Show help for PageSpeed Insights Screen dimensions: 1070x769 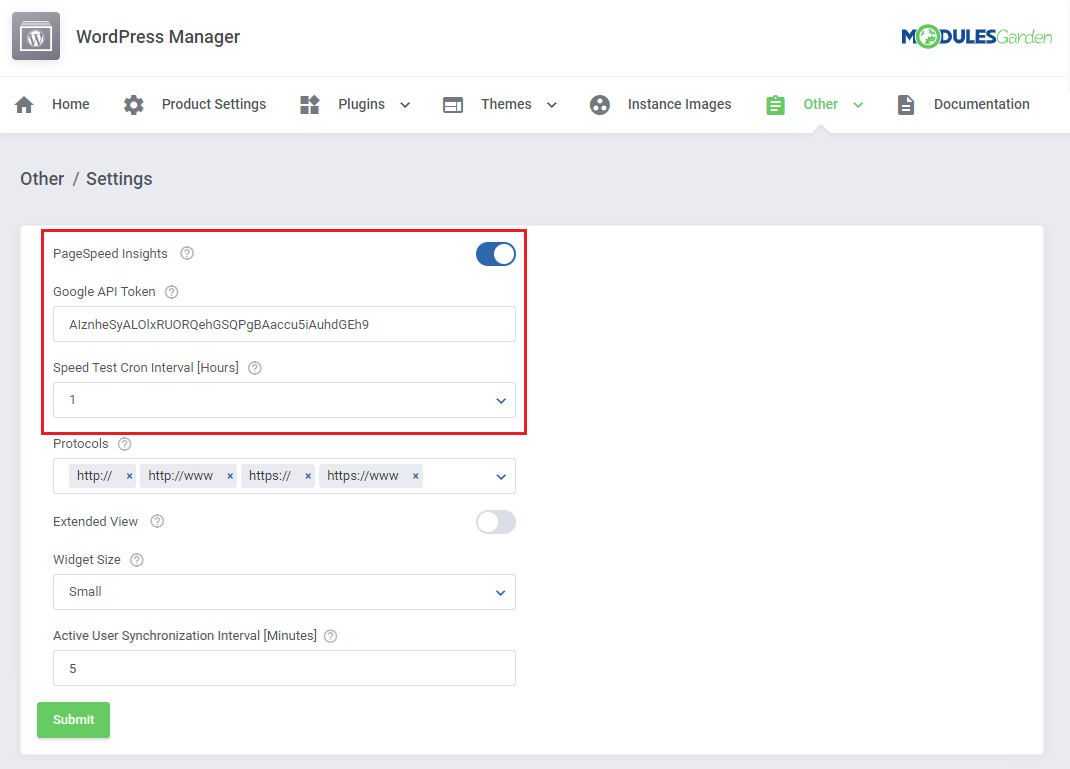pos(187,253)
